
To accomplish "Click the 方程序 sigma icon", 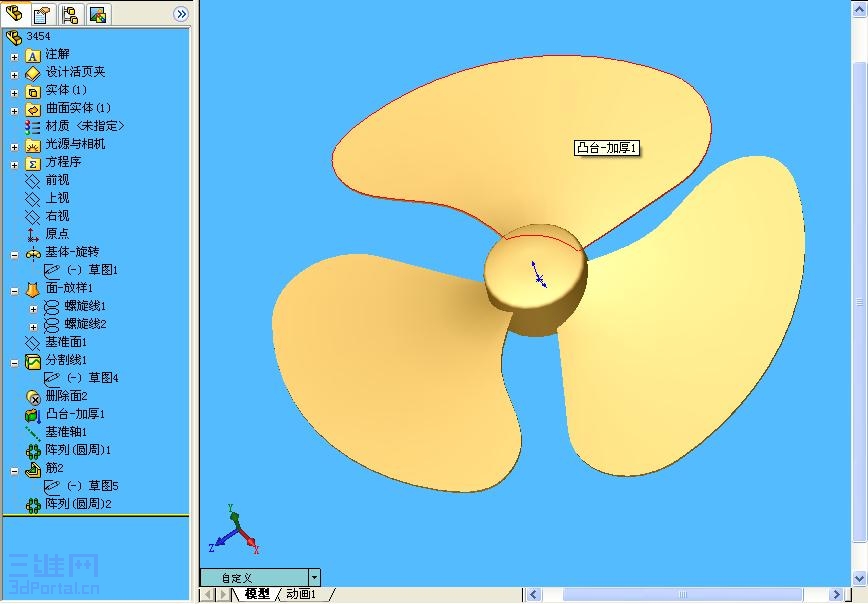I will tap(33, 164).
